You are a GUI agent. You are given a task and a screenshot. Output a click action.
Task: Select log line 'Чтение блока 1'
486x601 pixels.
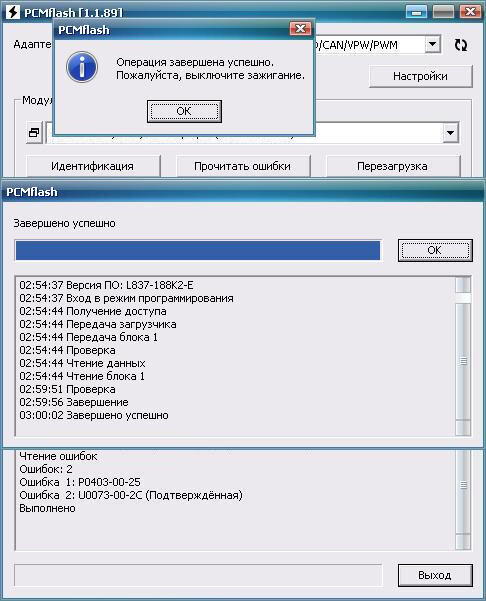point(82,376)
